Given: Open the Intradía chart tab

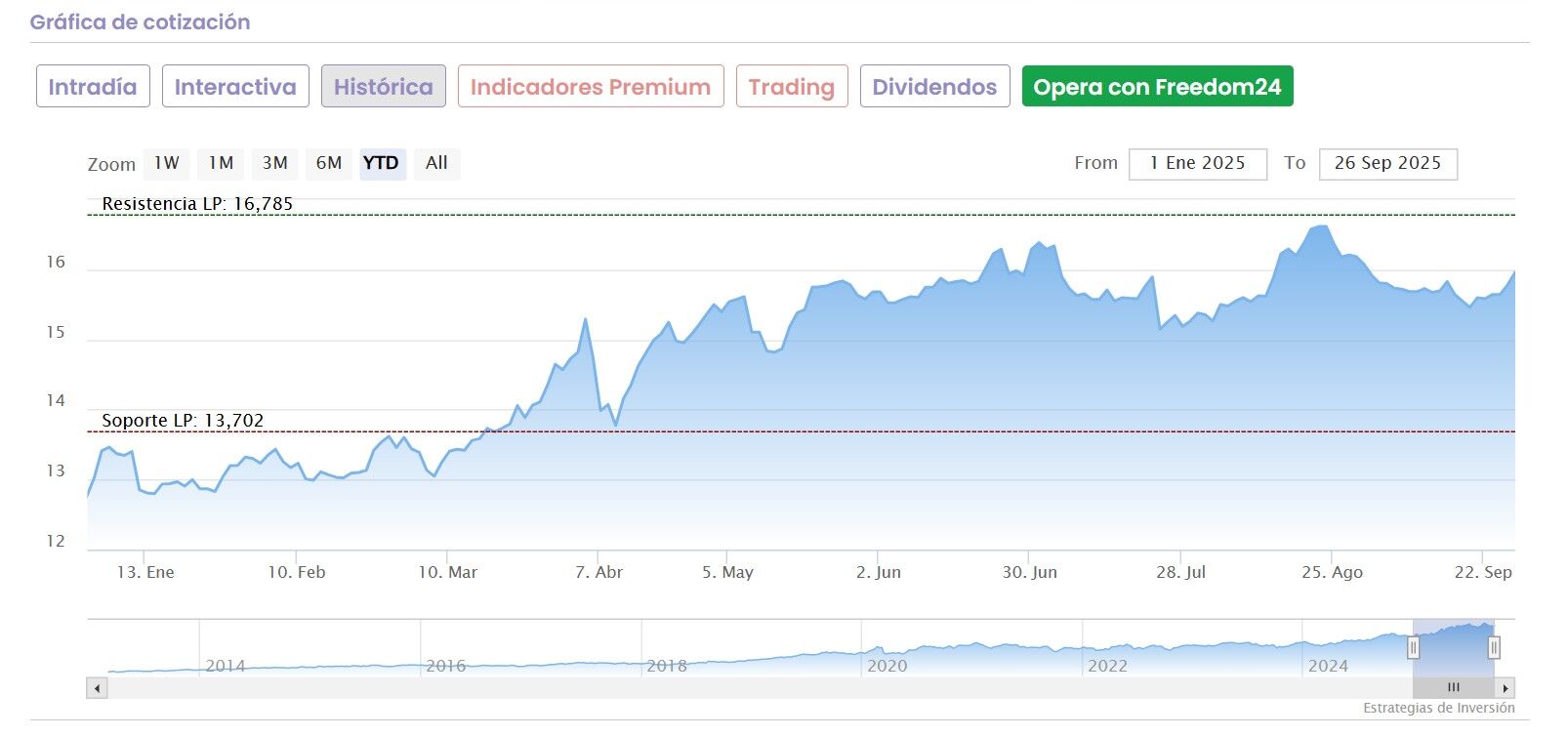Looking at the screenshot, I should (x=93, y=87).
